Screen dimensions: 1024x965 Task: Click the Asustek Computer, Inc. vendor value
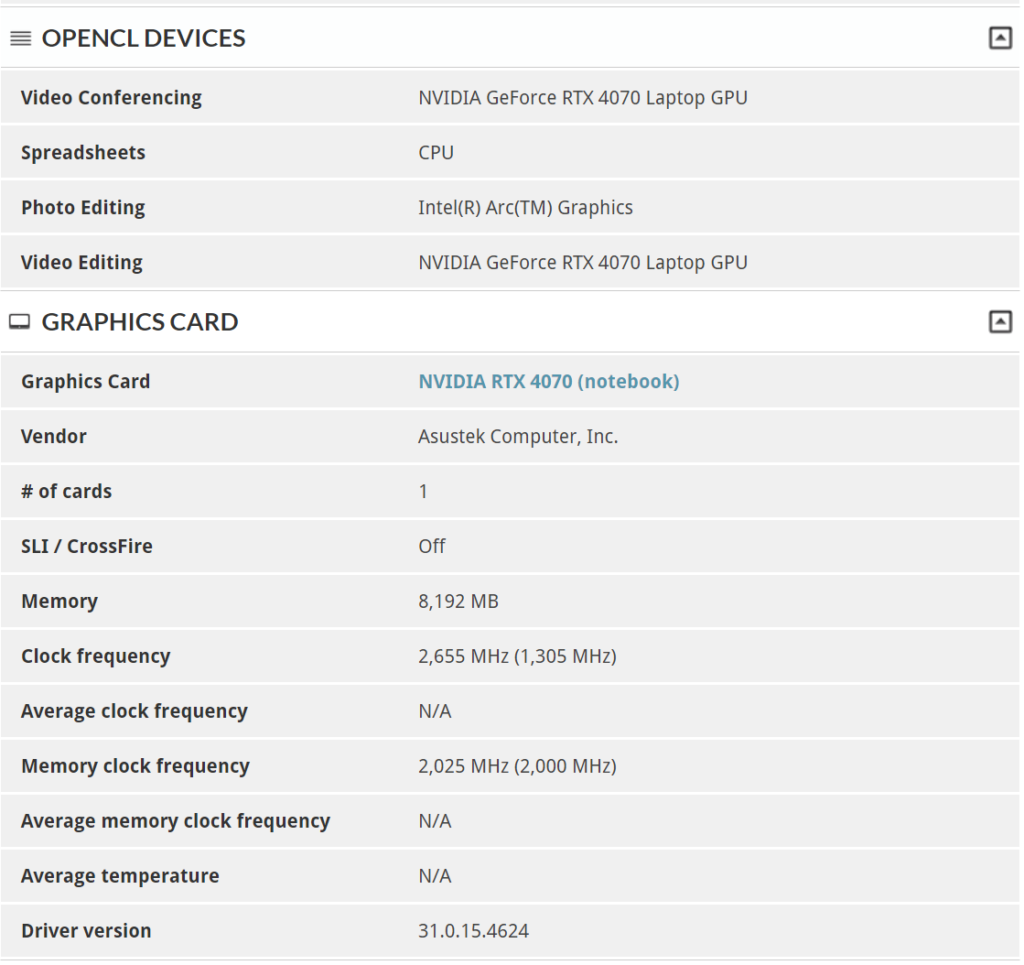tap(518, 436)
